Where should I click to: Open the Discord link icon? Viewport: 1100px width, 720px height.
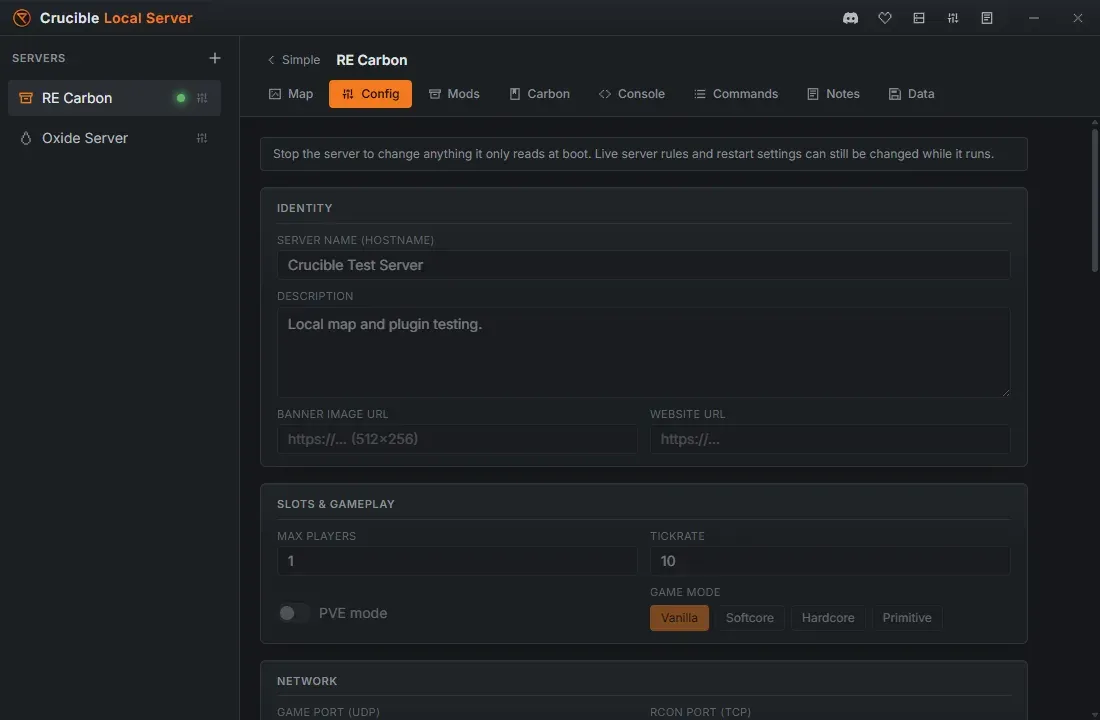[850, 18]
